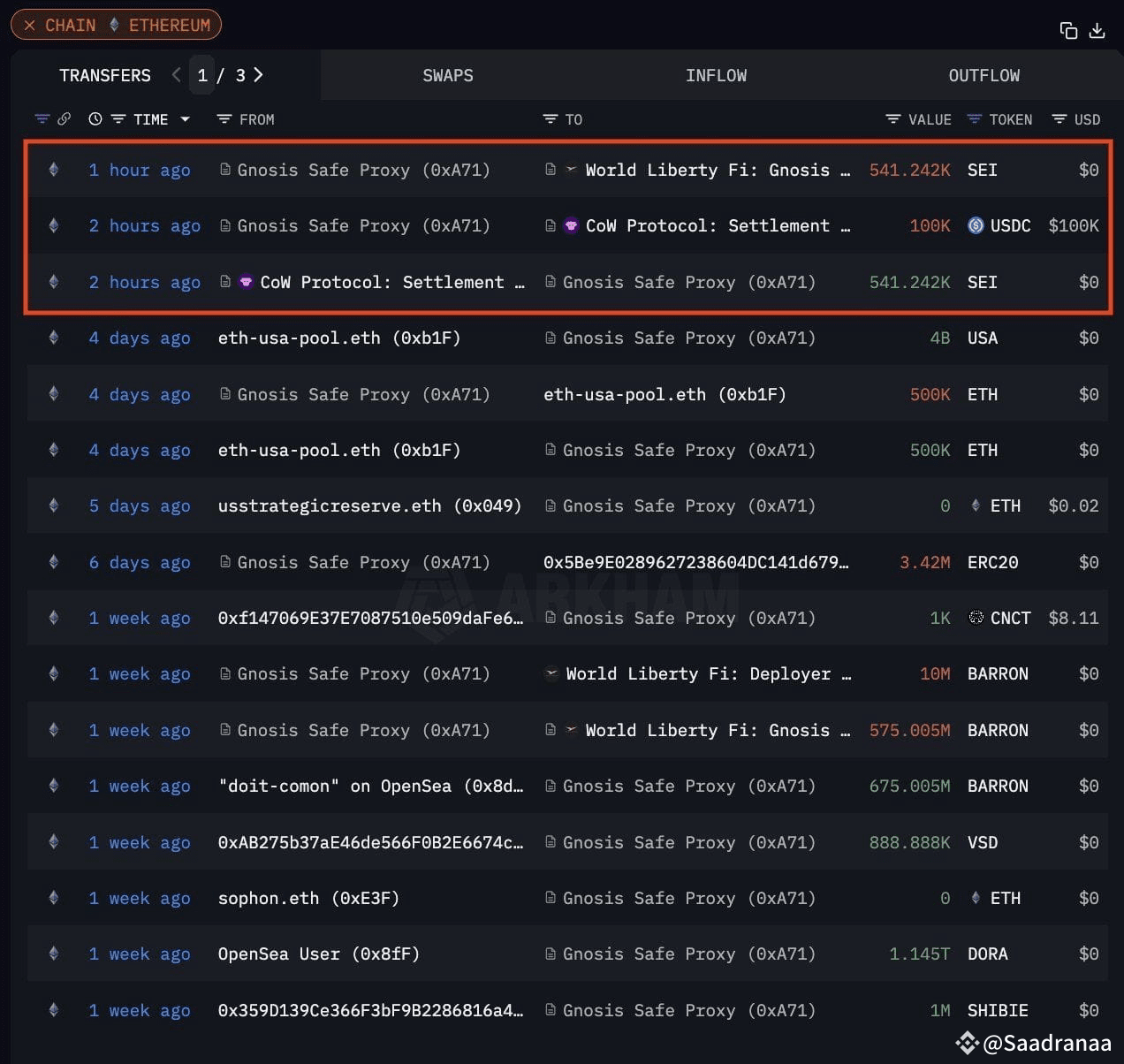Viewport: 1124px width, 1064px height.
Task: Click eth-usa-pool.eth sender in USA token row
Action: pyautogui.click(x=339, y=338)
